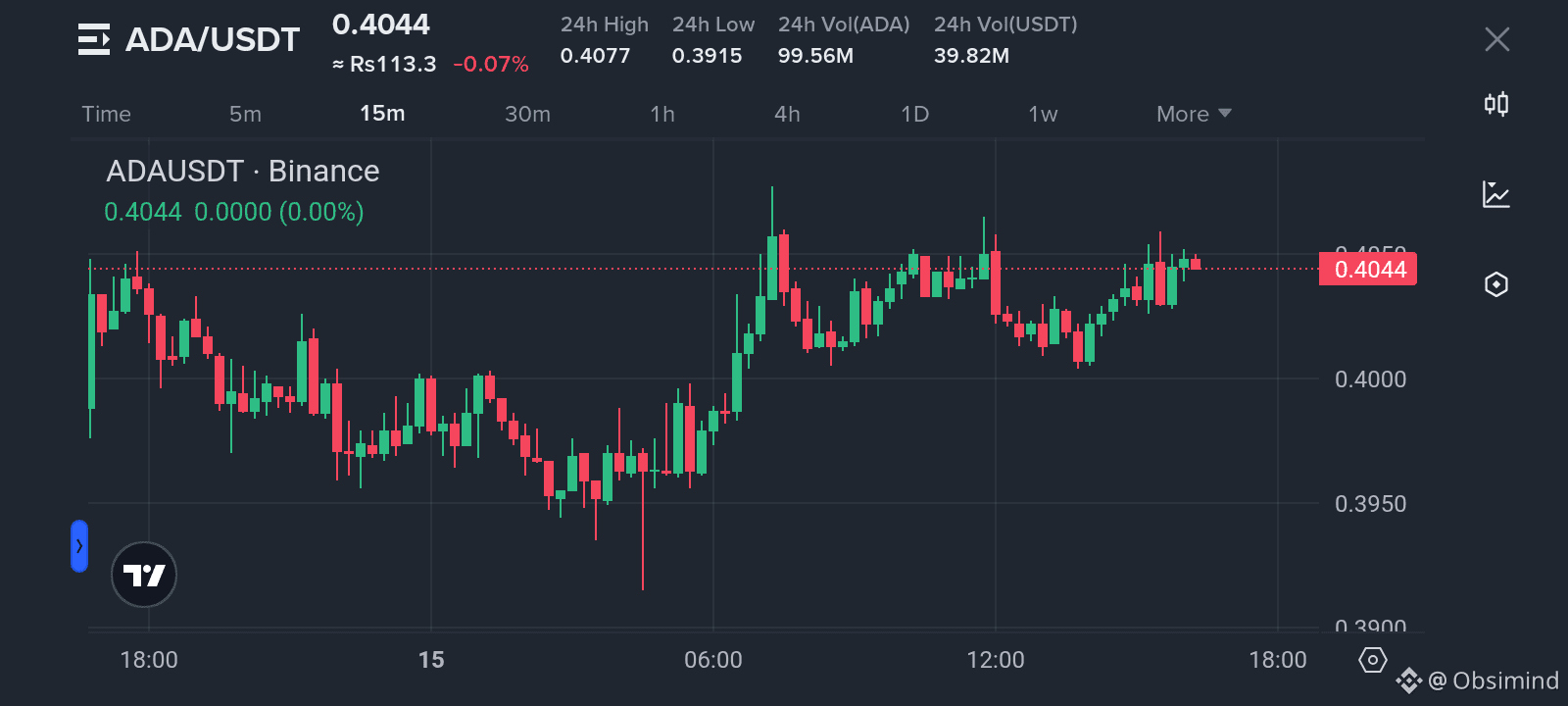Click the 0.4044 price label on axis
1568x706 pixels.
point(1368,269)
